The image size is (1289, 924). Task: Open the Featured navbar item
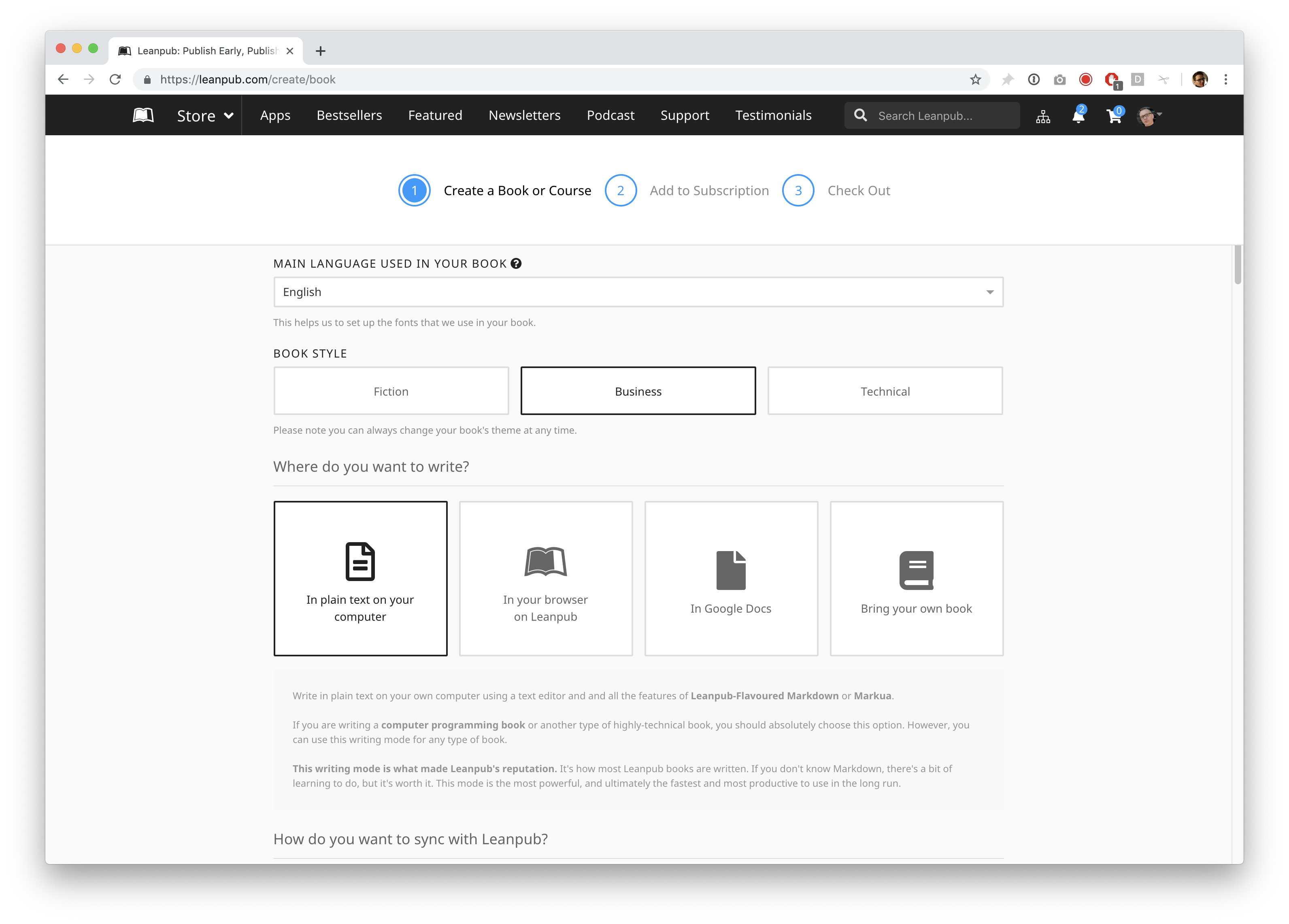pos(435,115)
